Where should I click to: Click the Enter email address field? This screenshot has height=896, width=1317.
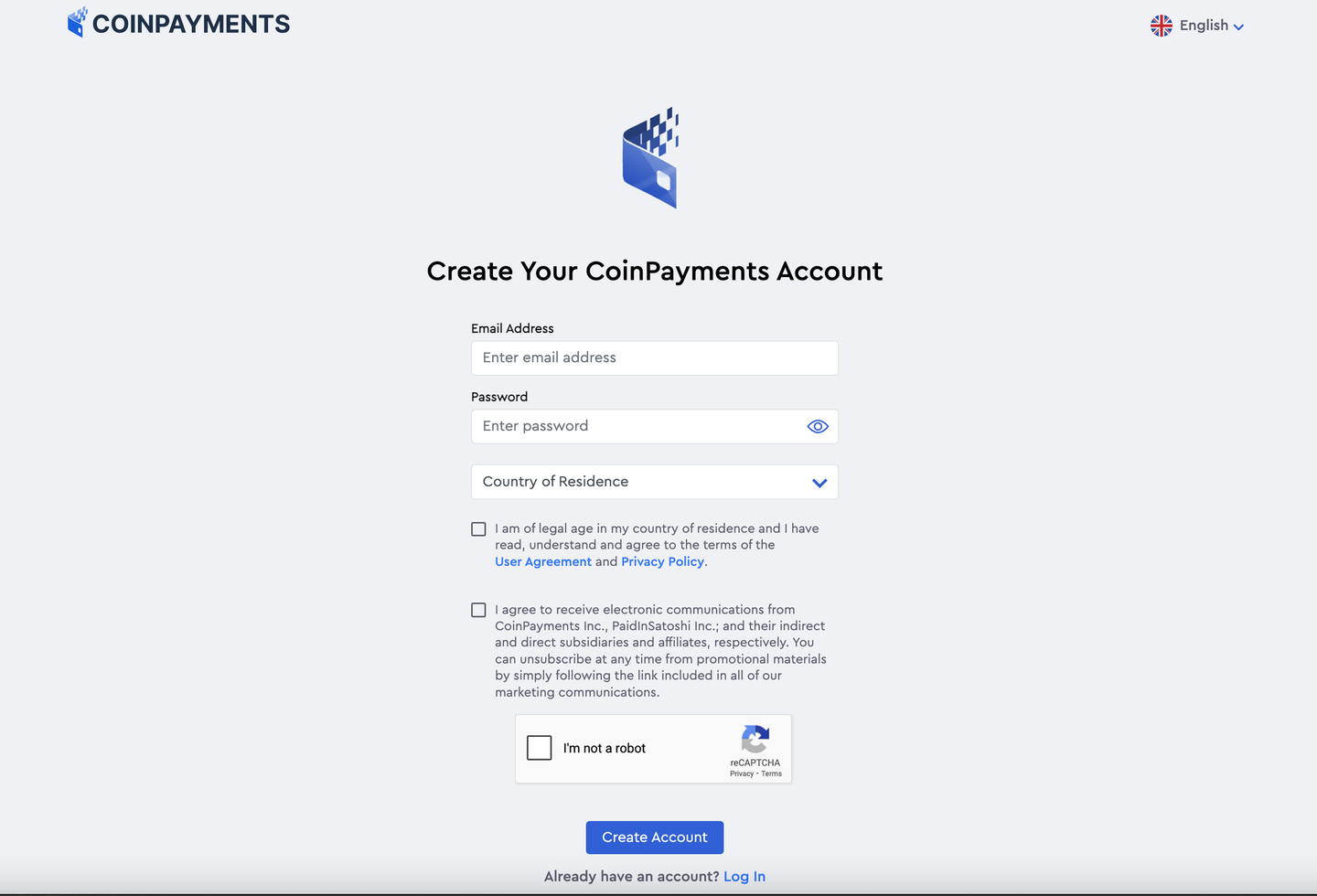pos(654,357)
